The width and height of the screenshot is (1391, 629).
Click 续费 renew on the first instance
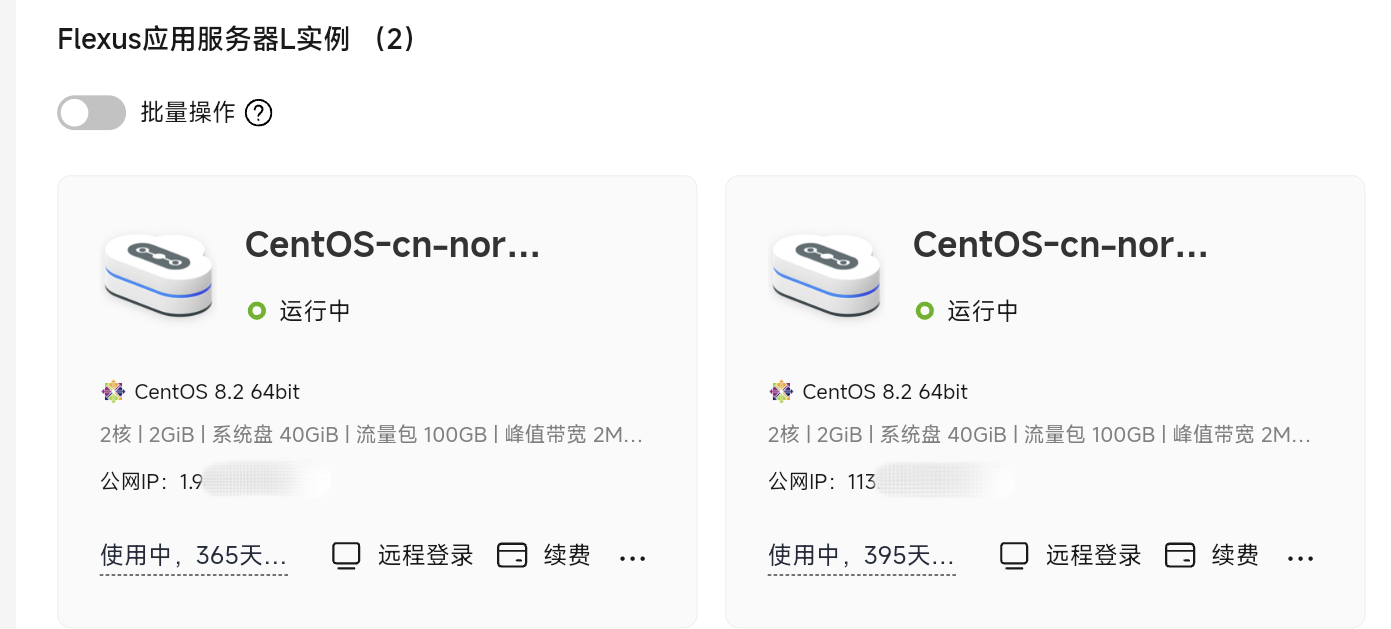[567, 556]
